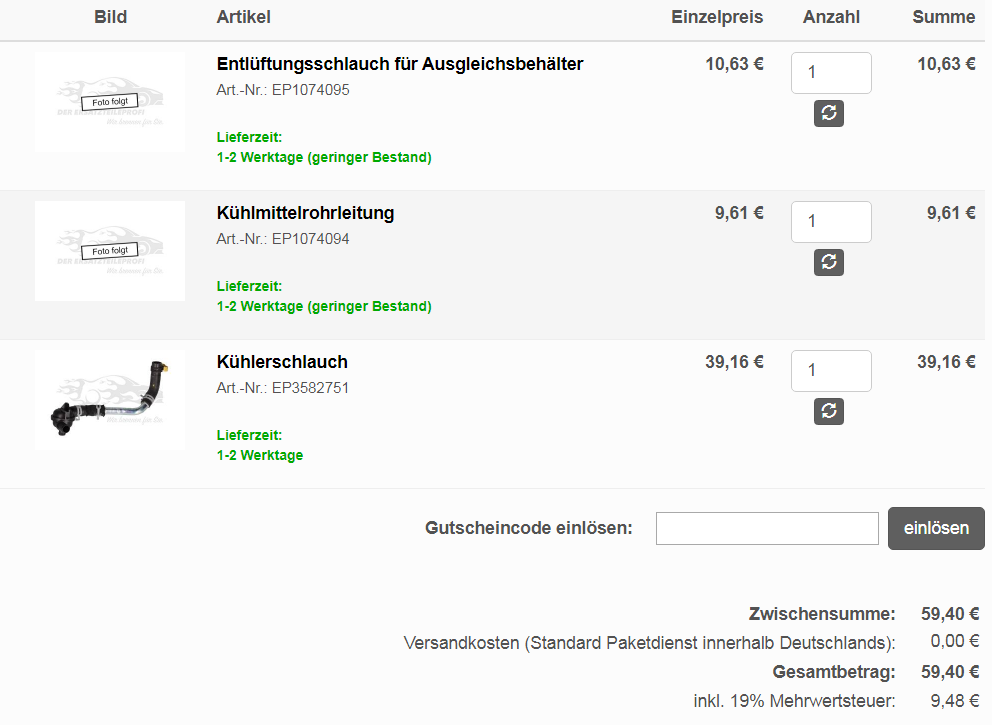Refresh quantity for Entlüftungsschlauch für Ausgleichsbehälter
Image resolution: width=992 pixels, height=725 pixels.
(828, 113)
